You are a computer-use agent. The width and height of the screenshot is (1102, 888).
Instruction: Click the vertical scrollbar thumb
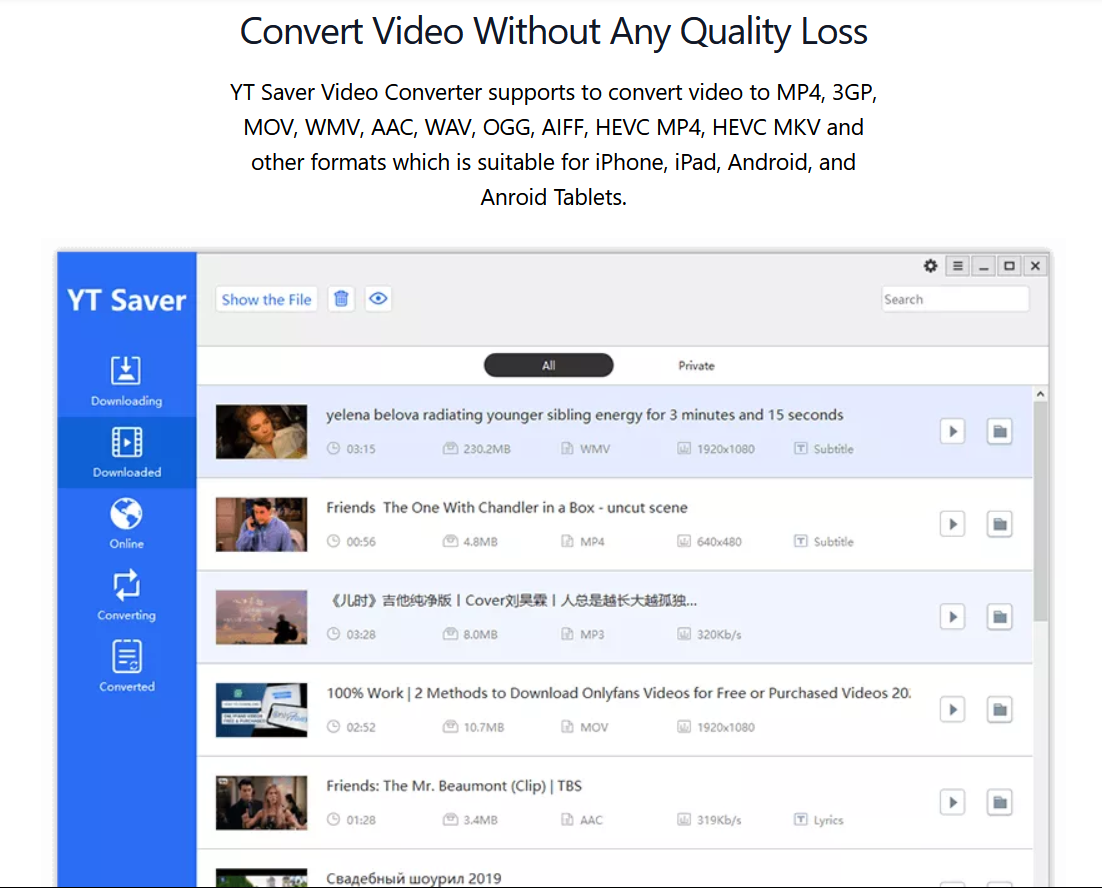[1040, 511]
